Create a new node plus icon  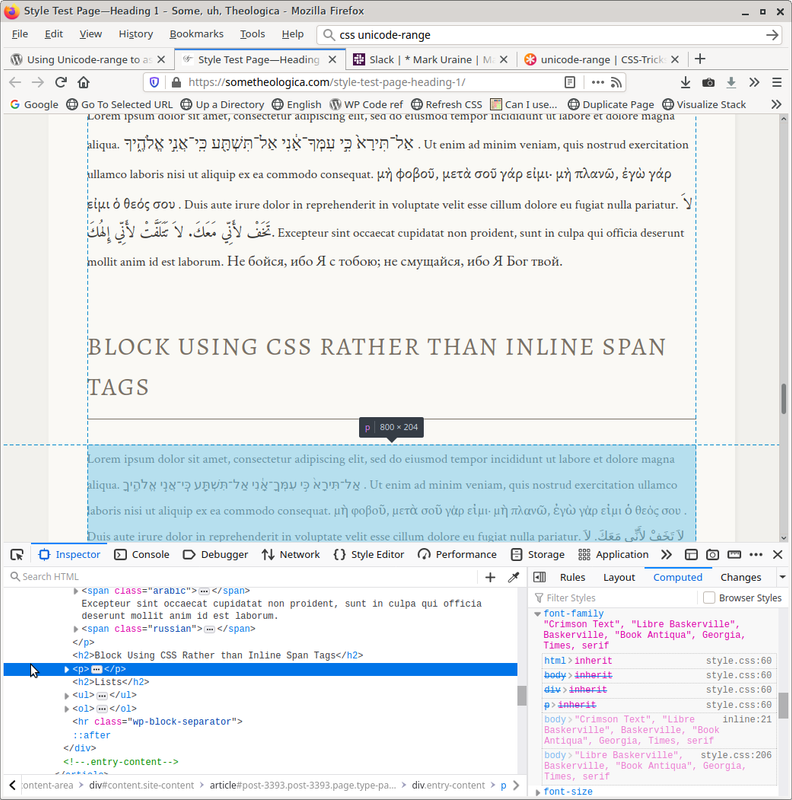pyautogui.click(x=490, y=577)
